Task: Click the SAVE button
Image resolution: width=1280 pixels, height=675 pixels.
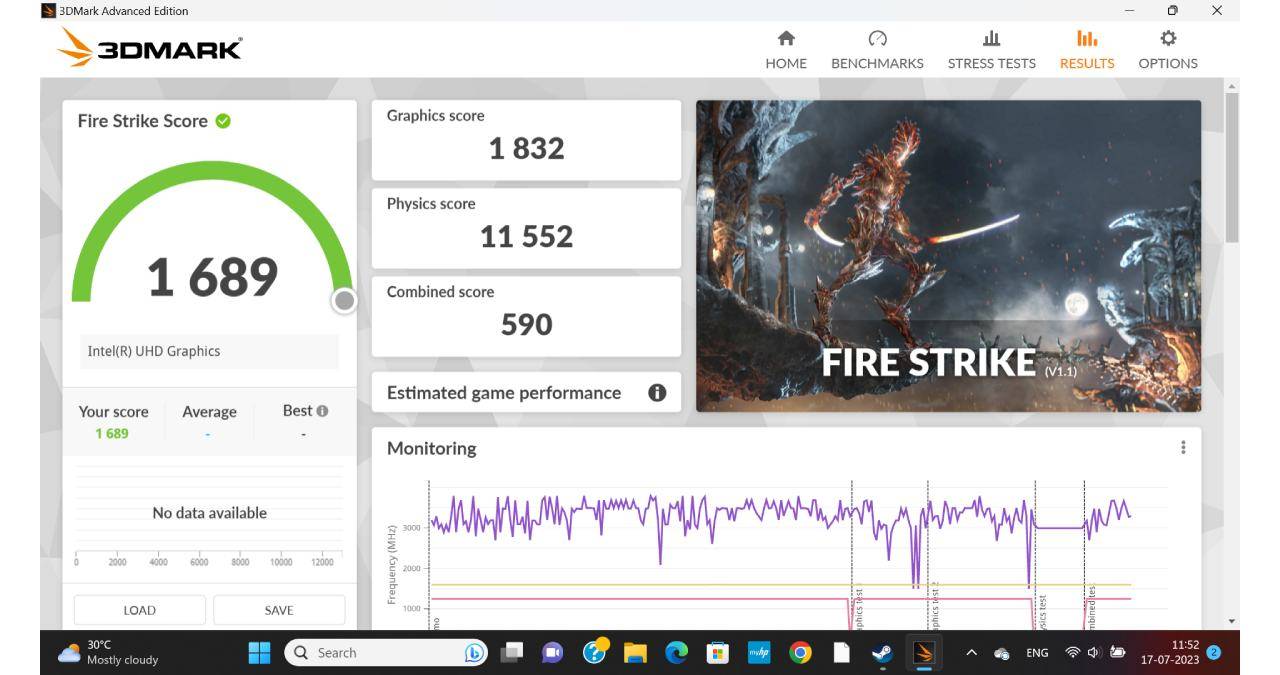Action: pos(279,610)
